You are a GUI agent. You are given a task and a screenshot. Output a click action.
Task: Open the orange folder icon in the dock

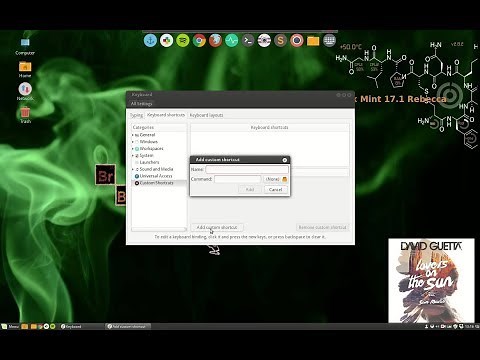point(313,41)
